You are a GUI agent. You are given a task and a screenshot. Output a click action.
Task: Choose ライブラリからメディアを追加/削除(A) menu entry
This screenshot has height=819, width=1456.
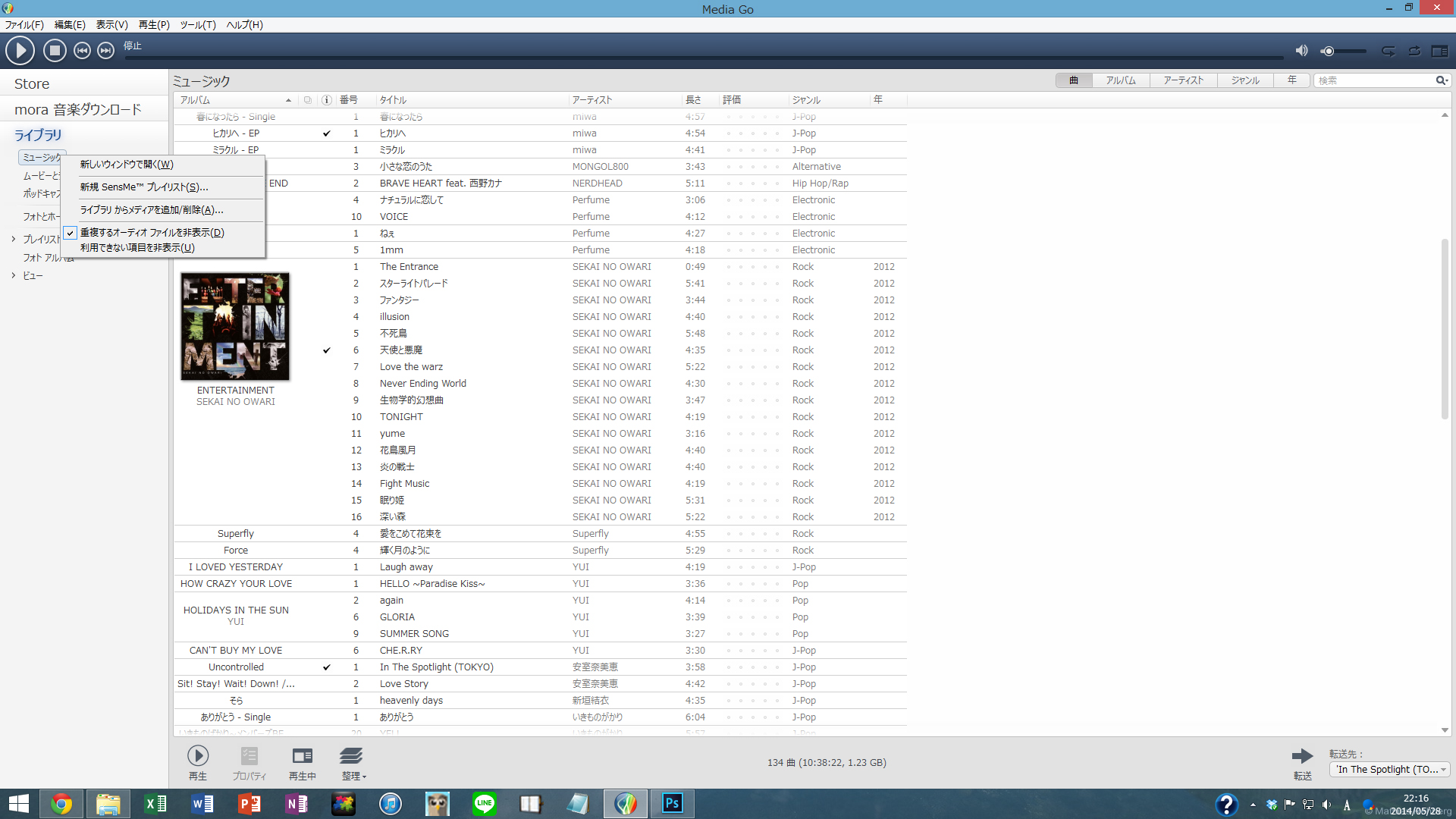point(163,210)
